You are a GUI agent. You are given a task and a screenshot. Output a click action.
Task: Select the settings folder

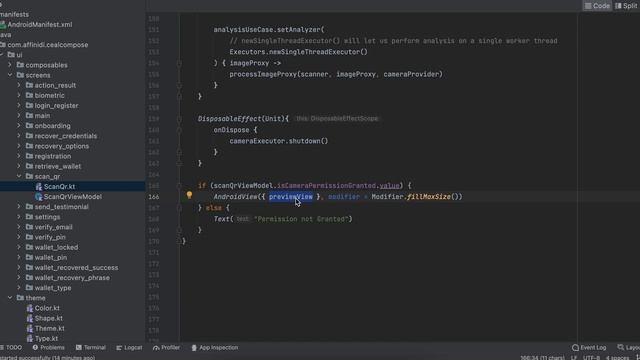pyautogui.click(x=47, y=217)
